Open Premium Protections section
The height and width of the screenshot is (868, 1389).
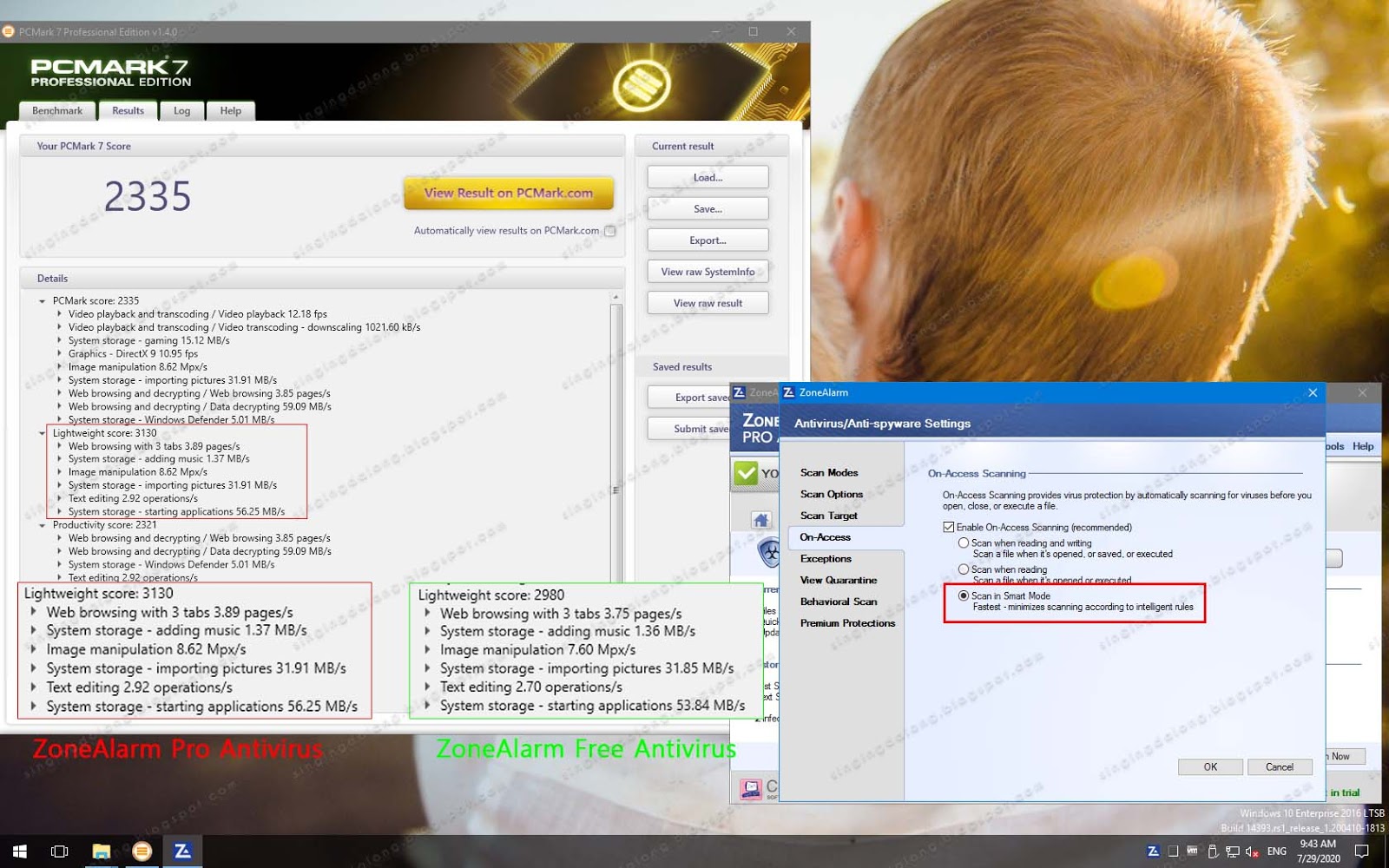pyautogui.click(x=847, y=623)
